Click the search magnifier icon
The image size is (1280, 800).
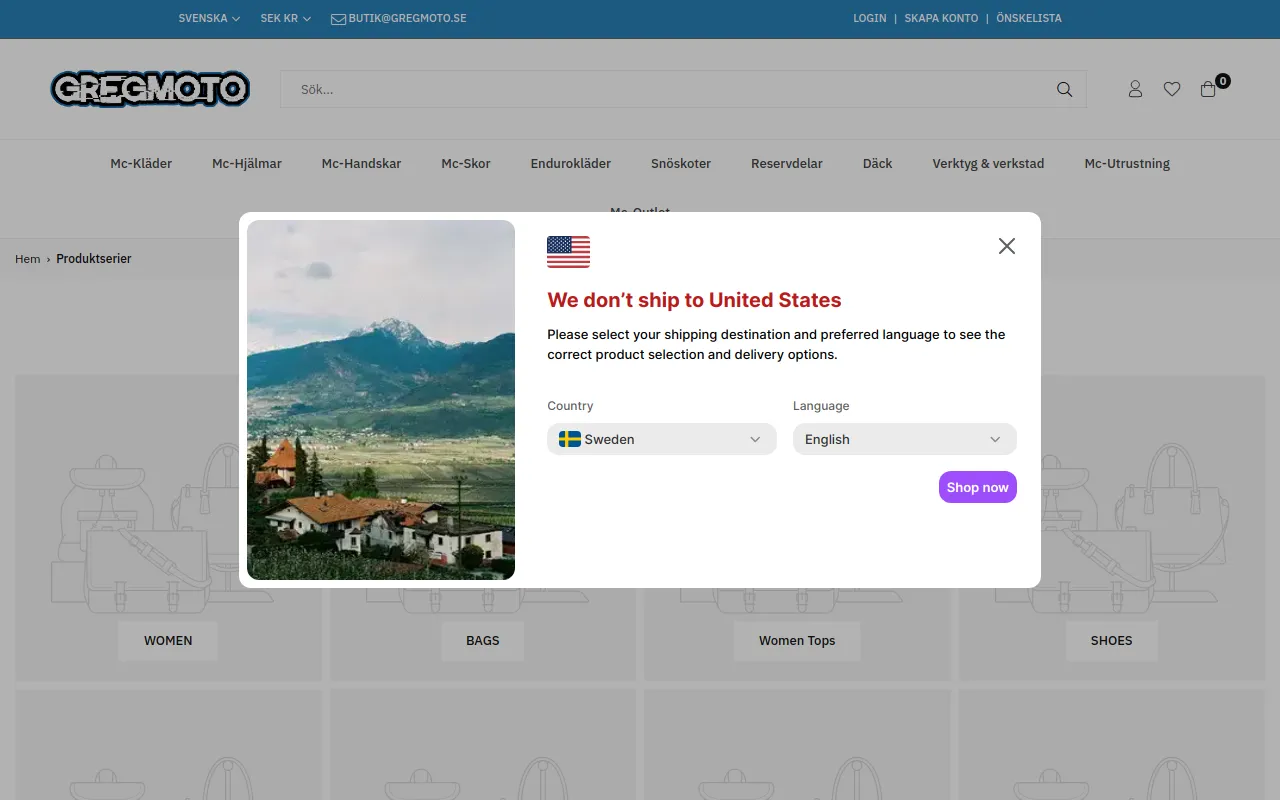pos(1064,89)
